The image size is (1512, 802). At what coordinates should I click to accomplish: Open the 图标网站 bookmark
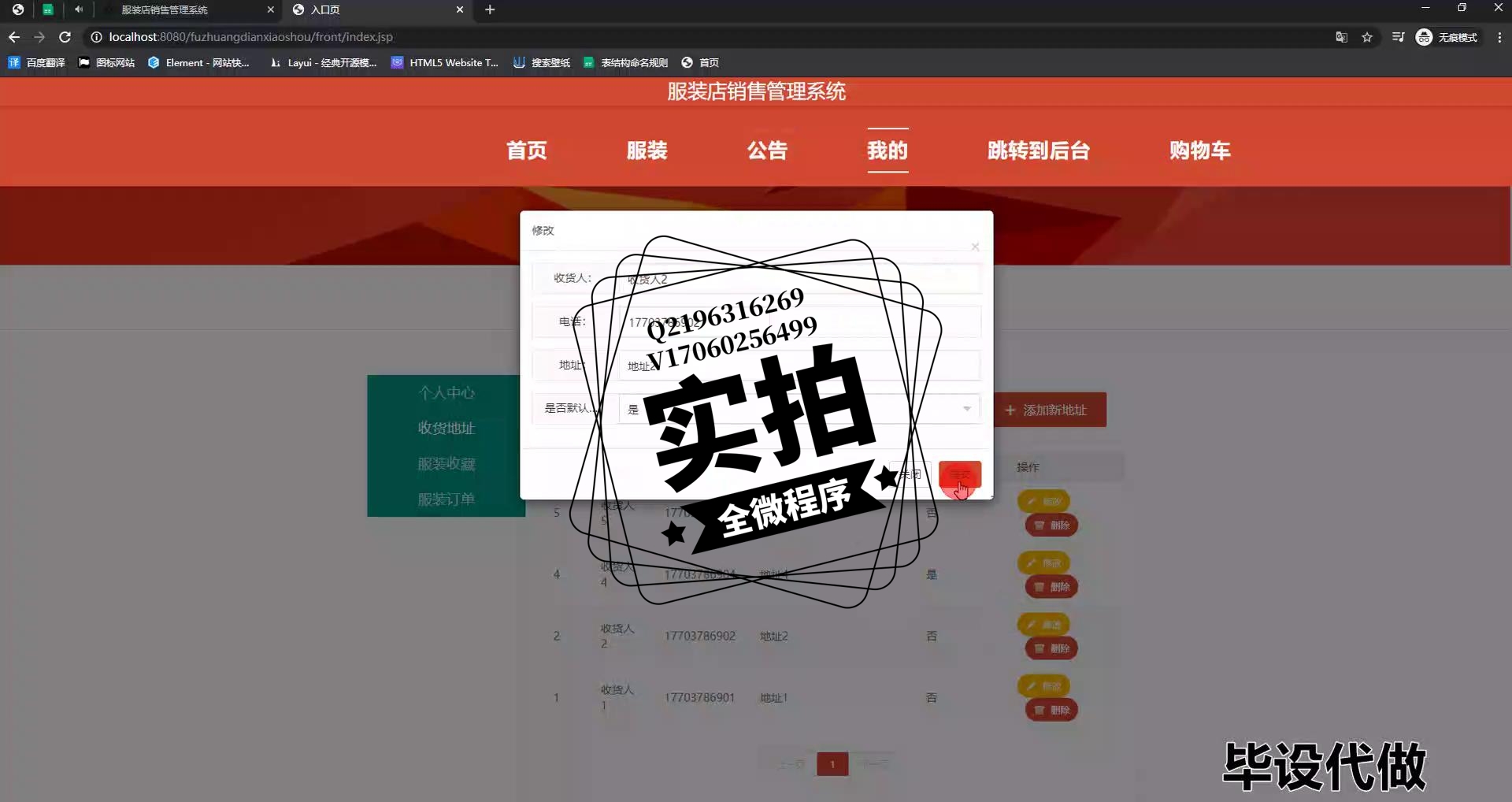click(x=106, y=63)
